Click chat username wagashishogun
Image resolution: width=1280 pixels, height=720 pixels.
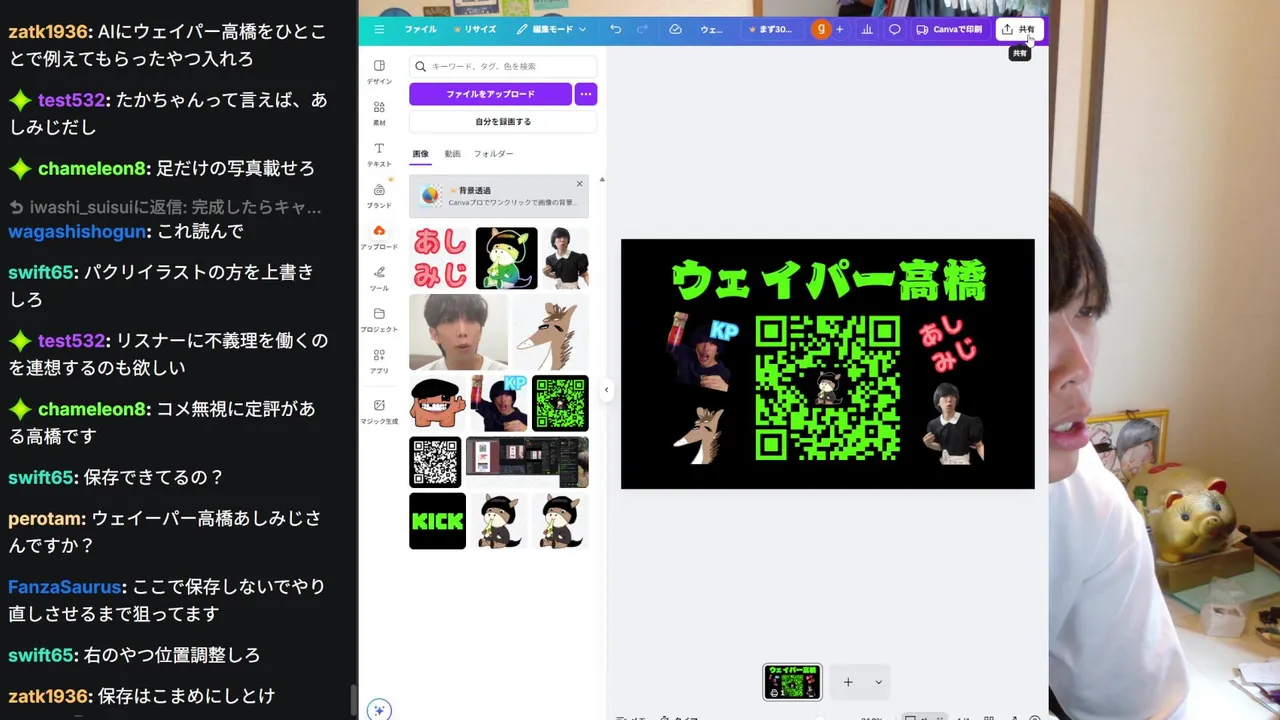point(78,231)
